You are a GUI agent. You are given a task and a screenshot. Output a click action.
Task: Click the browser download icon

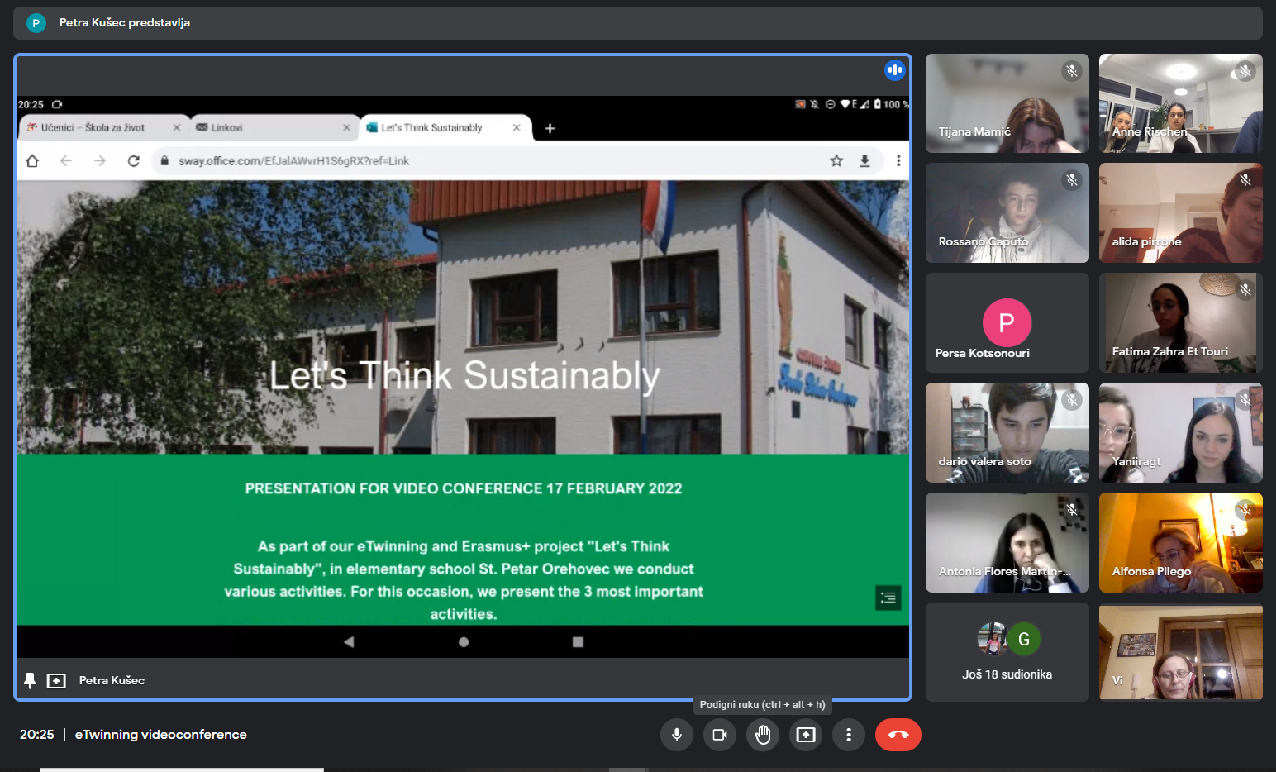pyautogui.click(x=865, y=161)
